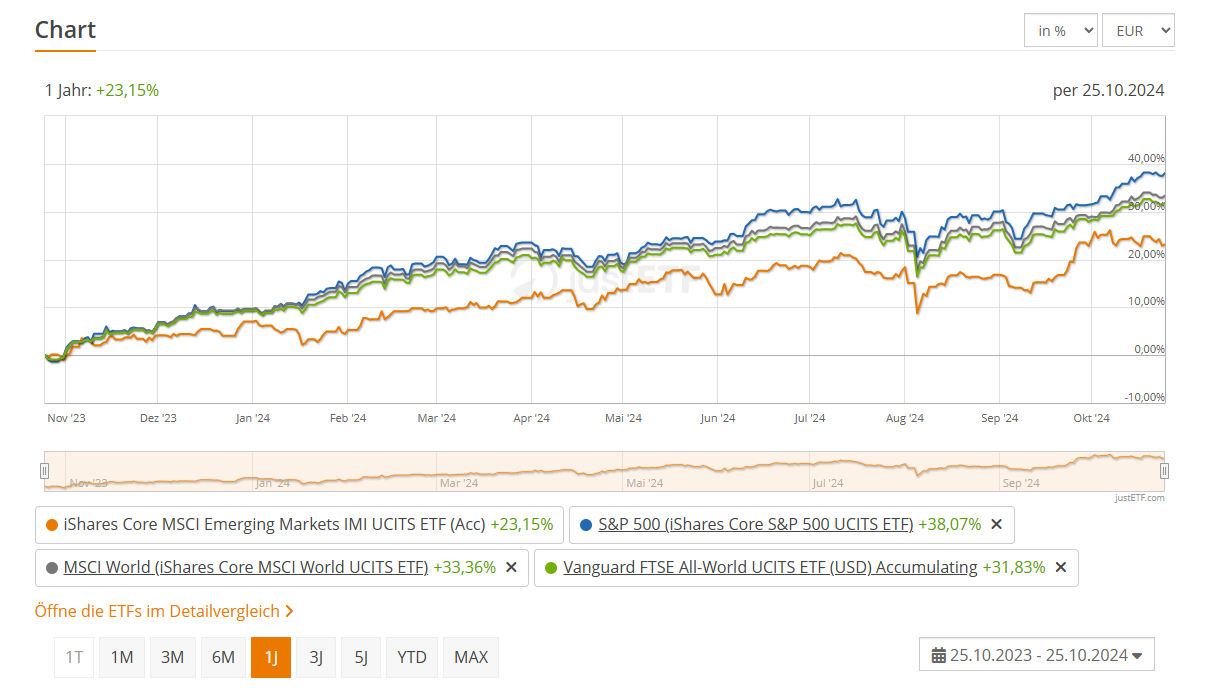Remove MSCI World ETF with X icon
The image size is (1224, 688).
pos(511,567)
